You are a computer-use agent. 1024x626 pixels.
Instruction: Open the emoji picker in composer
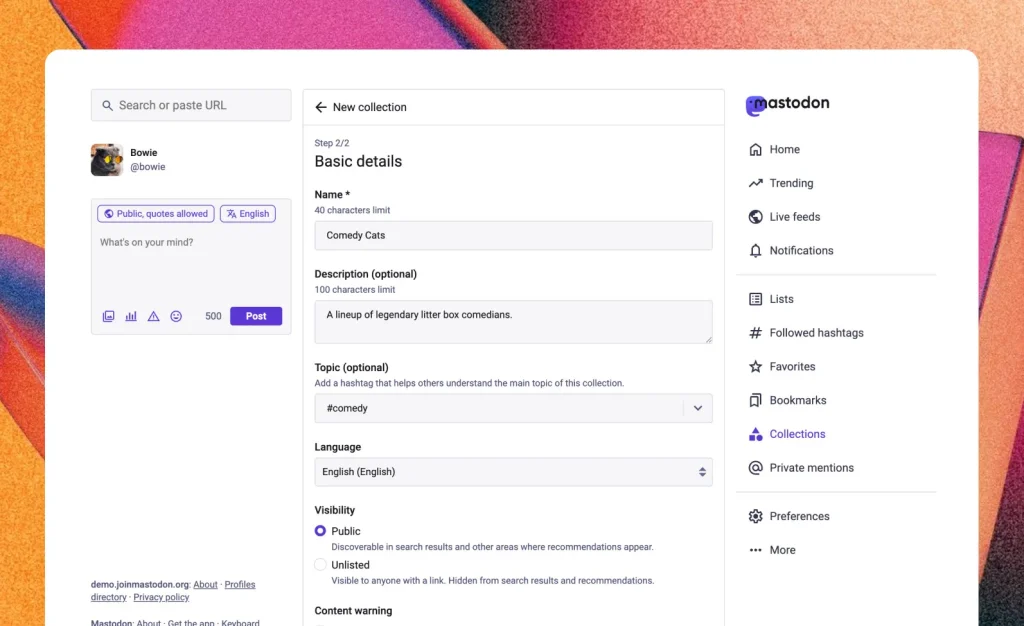pyautogui.click(x=176, y=316)
